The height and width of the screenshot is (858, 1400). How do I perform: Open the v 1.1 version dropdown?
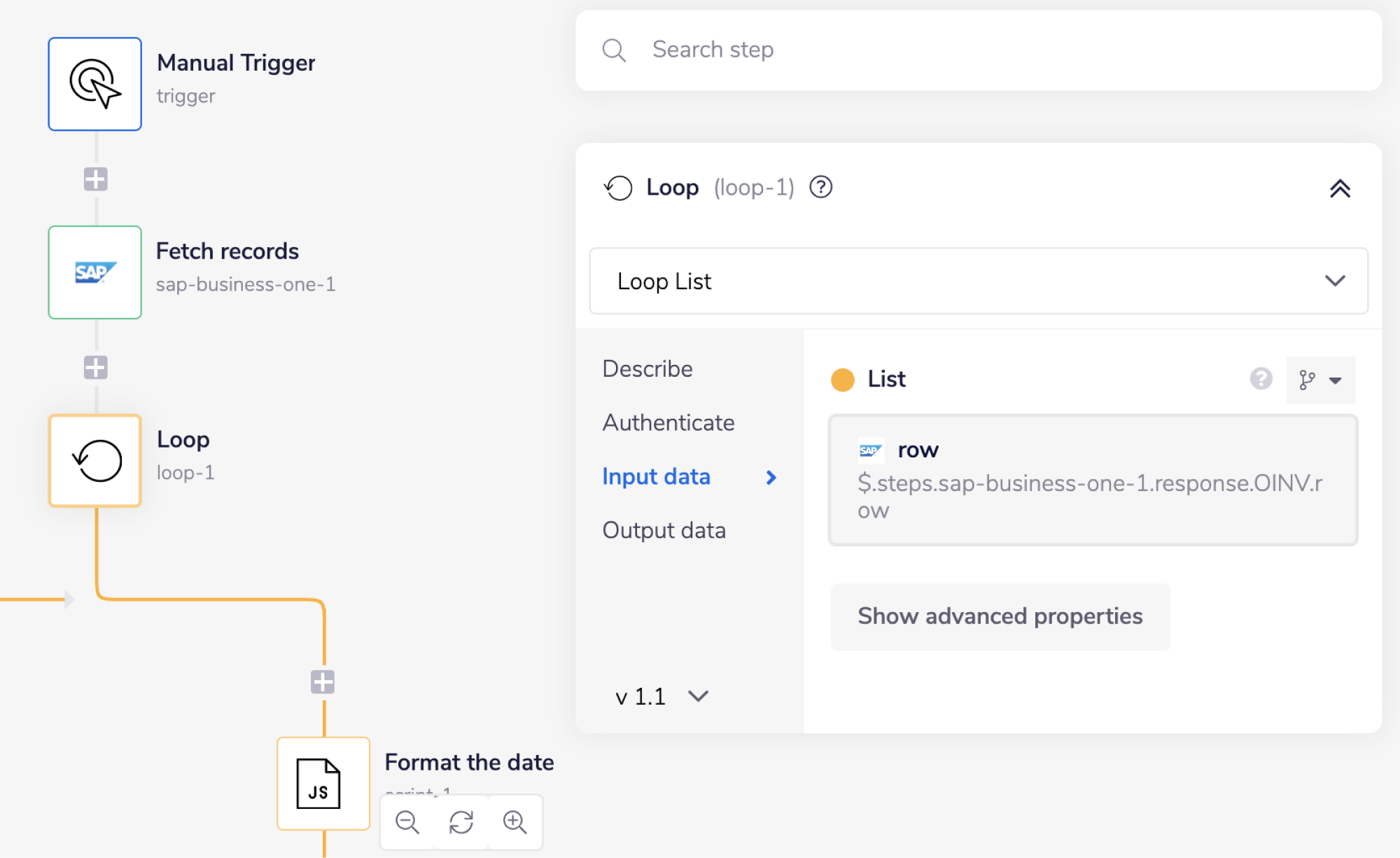[661, 696]
